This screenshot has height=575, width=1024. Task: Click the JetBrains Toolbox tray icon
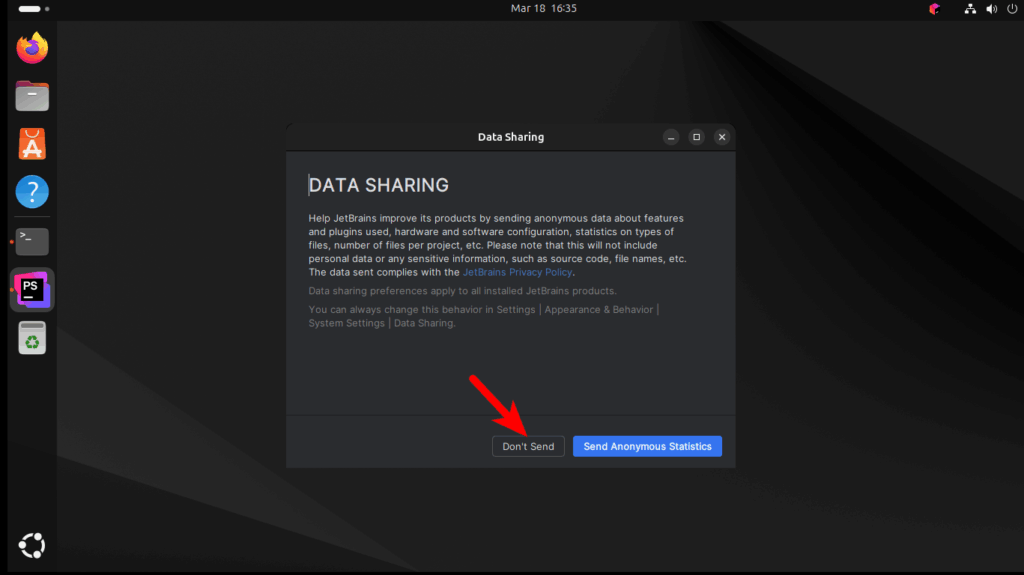click(x=935, y=8)
